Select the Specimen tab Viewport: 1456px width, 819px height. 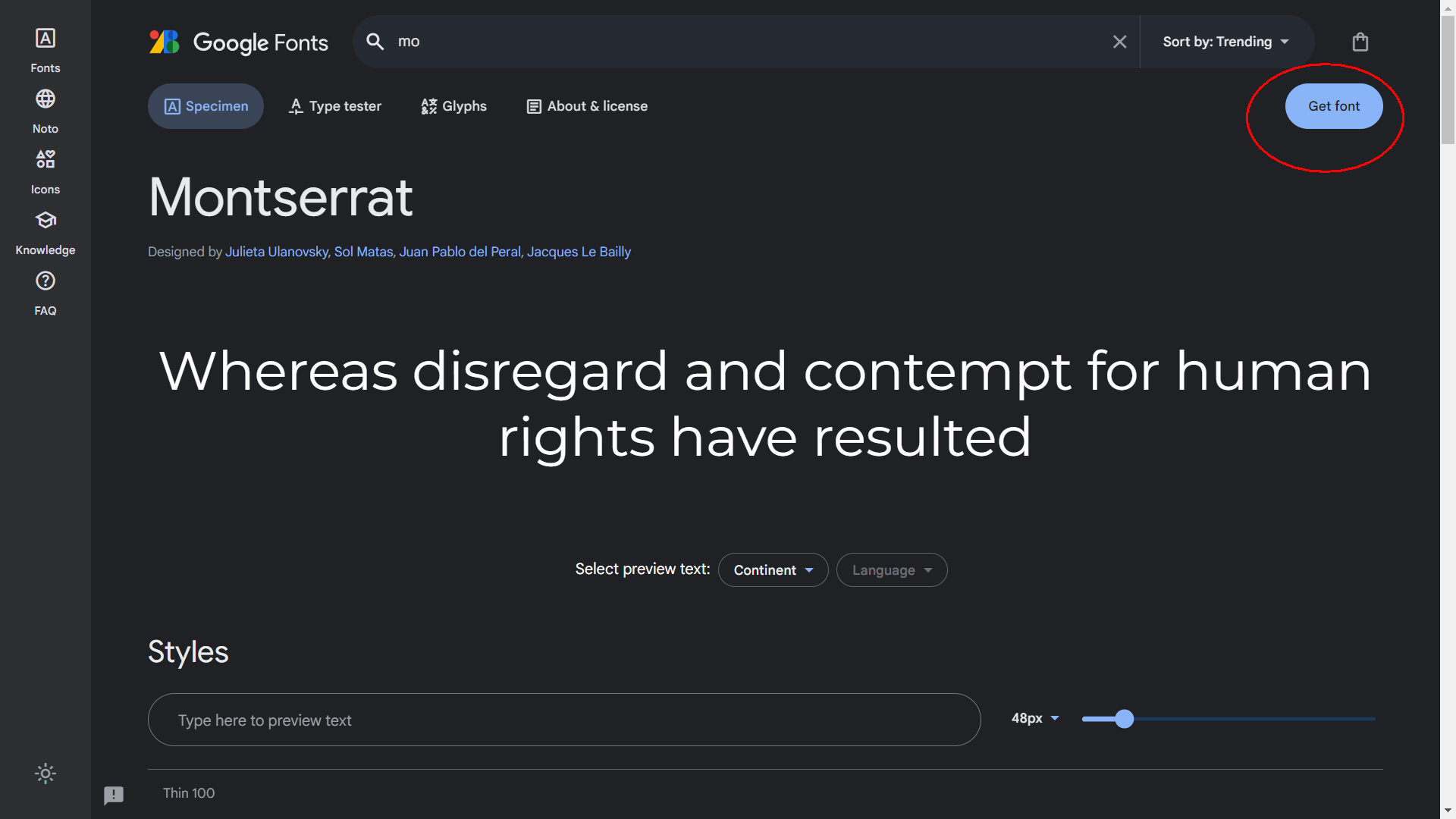[206, 106]
